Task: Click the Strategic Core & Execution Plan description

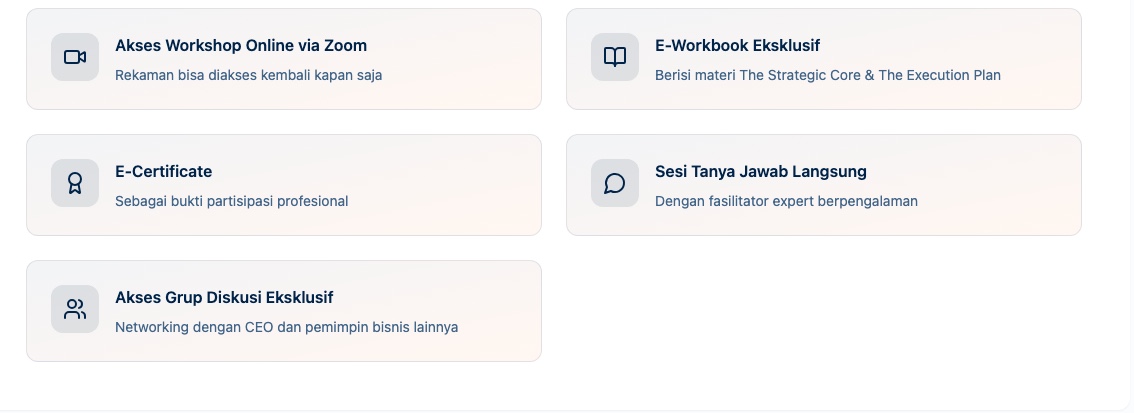Action: coord(827,75)
